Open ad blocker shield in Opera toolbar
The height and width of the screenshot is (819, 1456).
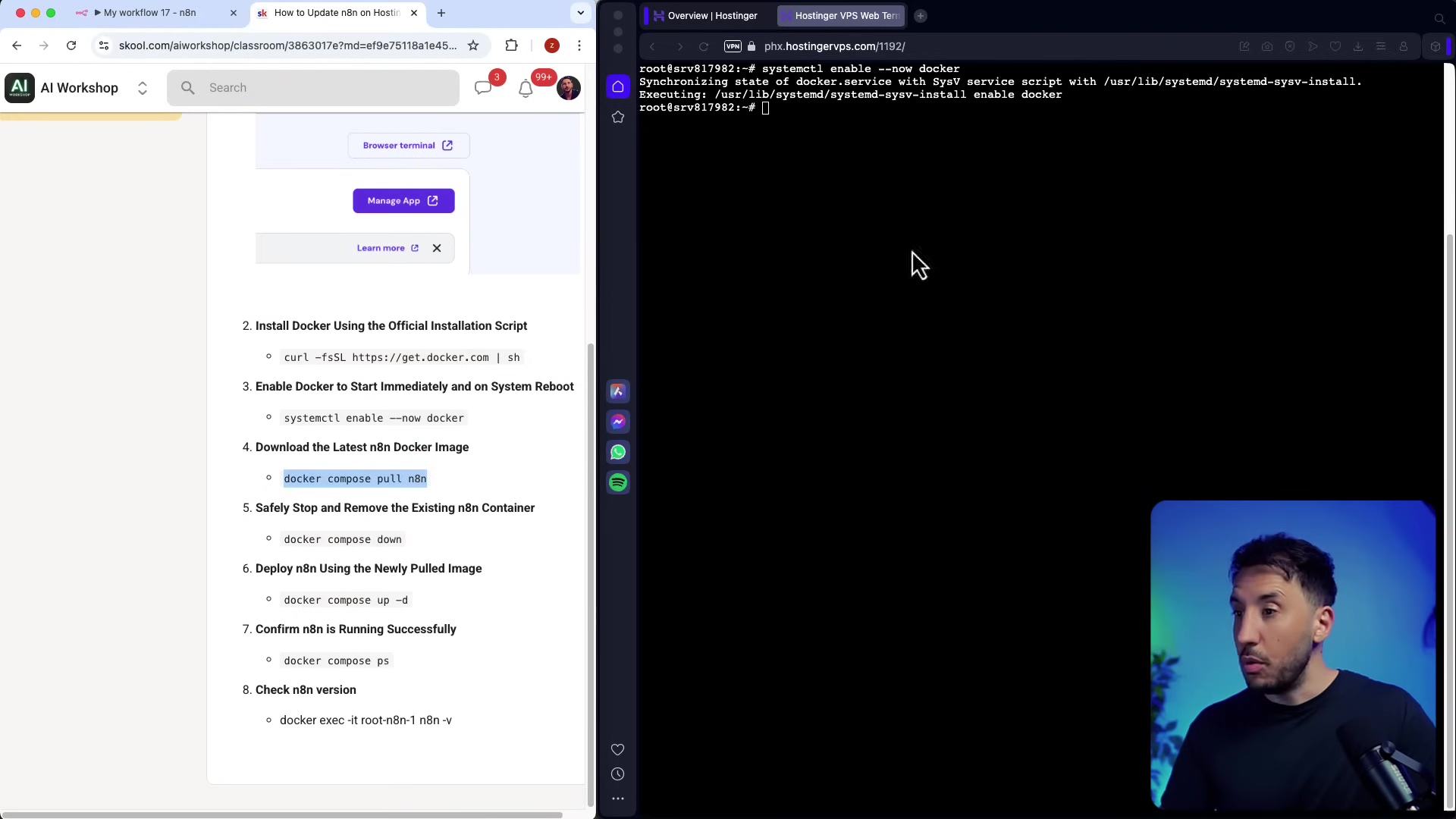click(x=1290, y=46)
